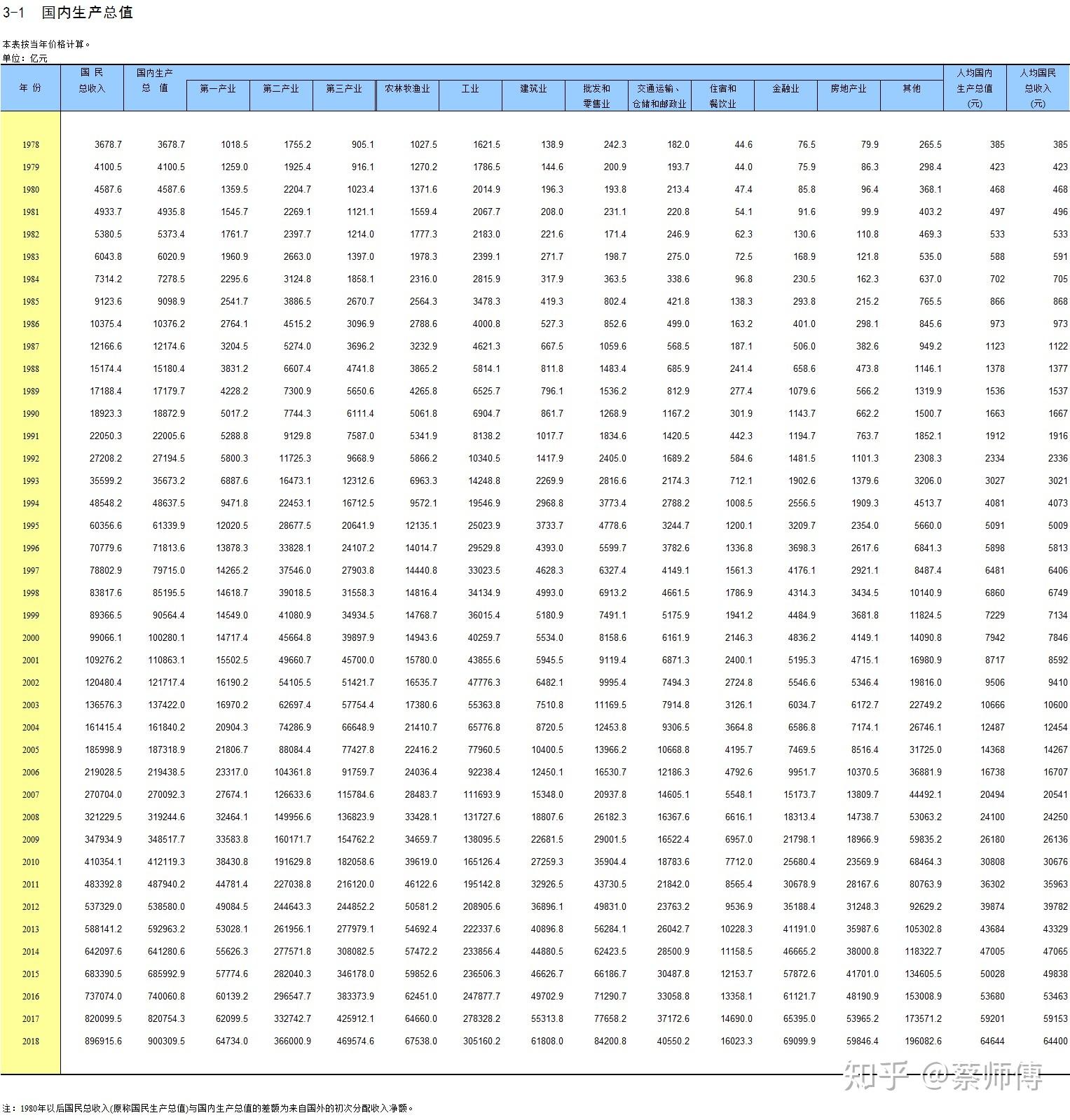Select the 住宿和餐饮业 column header

(x=722, y=96)
